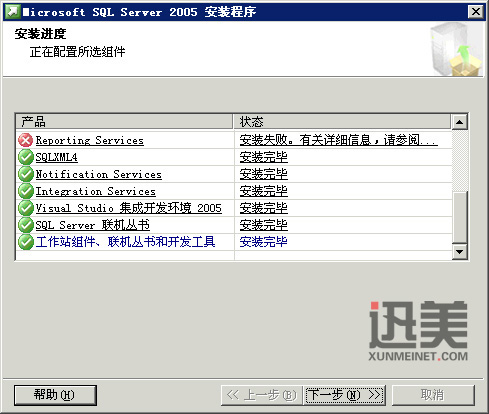Click the 下一步(N) button
This screenshot has width=489, height=414.
pos(345,395)
